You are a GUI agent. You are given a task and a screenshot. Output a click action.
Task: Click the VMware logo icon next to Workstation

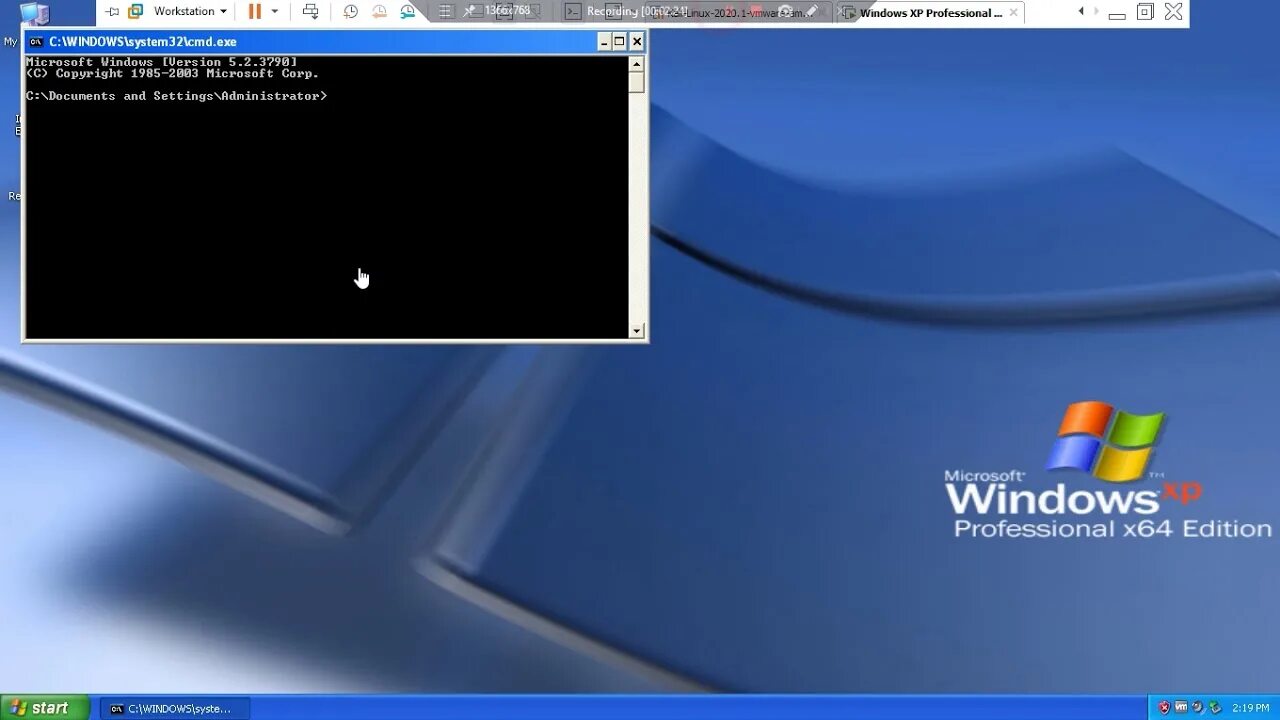point(135,11)
